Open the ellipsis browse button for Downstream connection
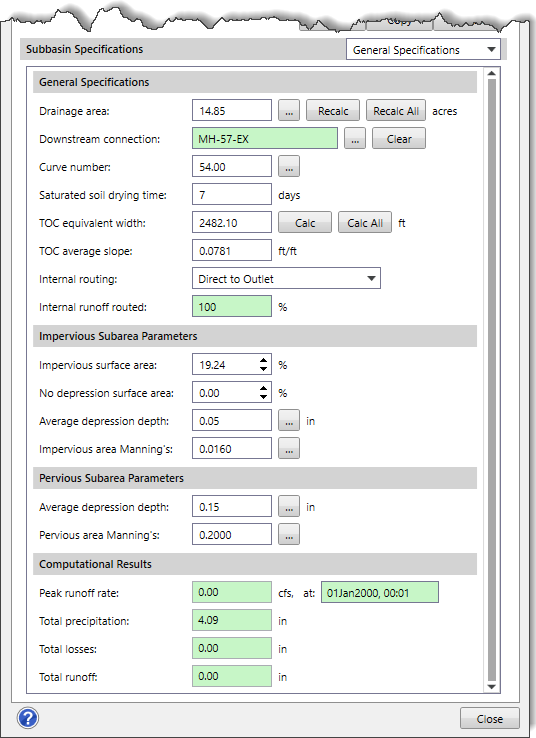The image size is (536, 738). coord(355,139)
